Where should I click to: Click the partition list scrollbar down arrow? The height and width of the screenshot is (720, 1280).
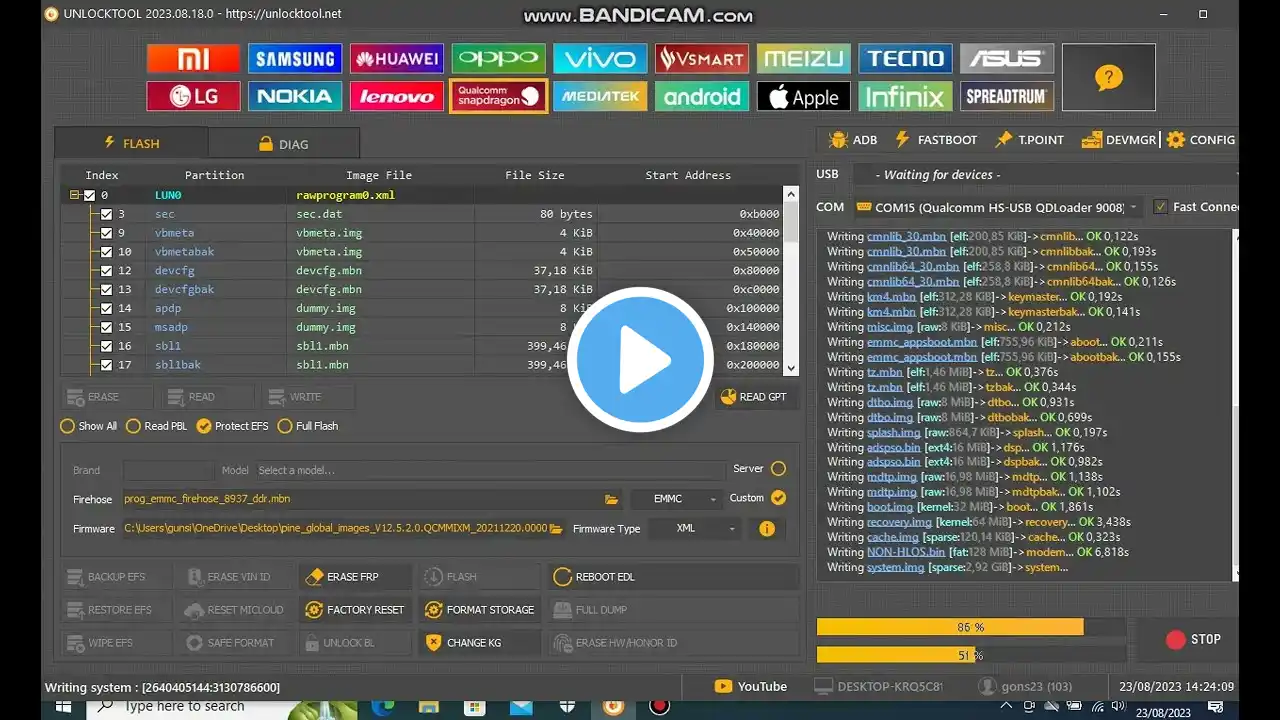point(791,367)
